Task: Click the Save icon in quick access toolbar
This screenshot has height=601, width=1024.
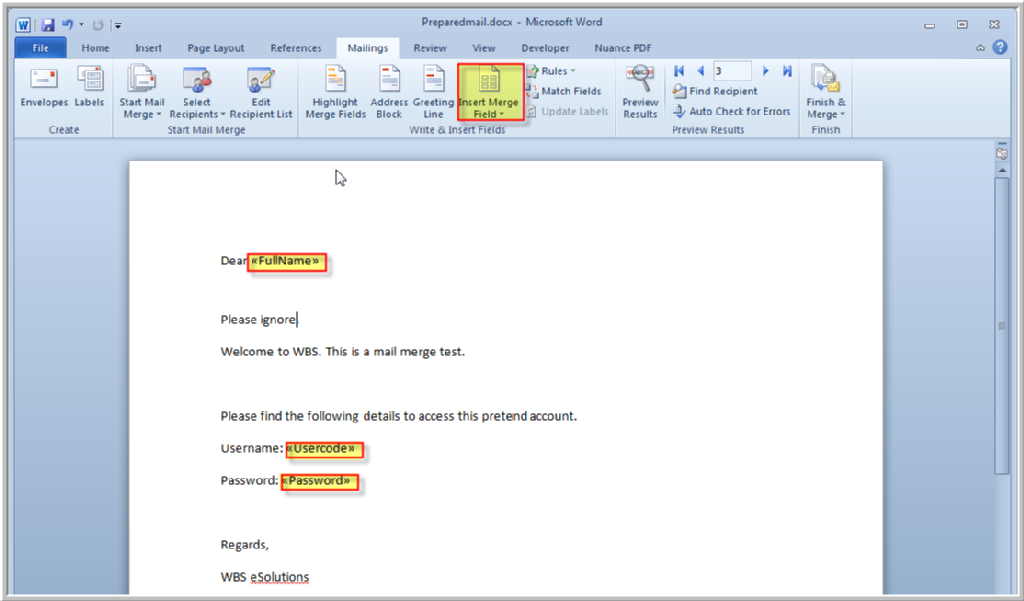Action: click(x=48, y=25)
